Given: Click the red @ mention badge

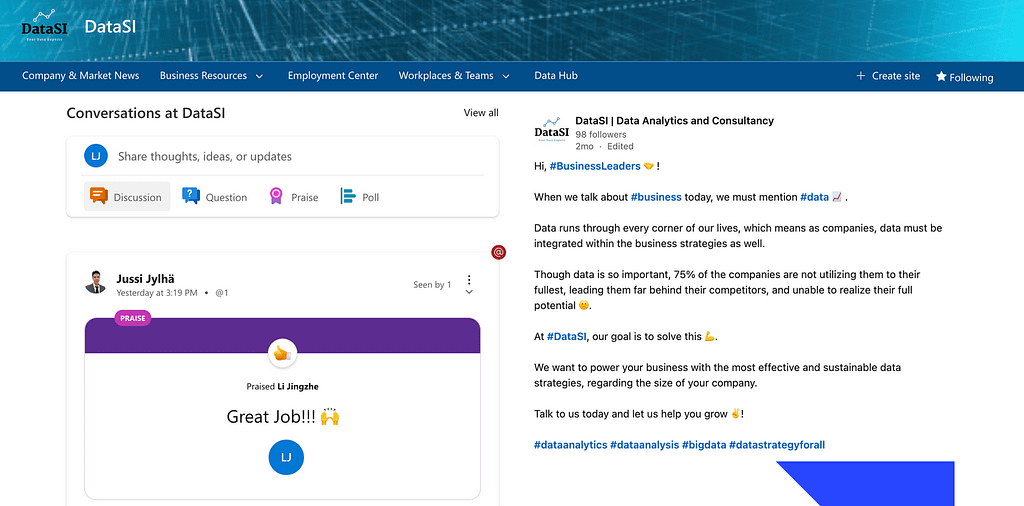Looking at the screenshot, I should pos(498,252).
